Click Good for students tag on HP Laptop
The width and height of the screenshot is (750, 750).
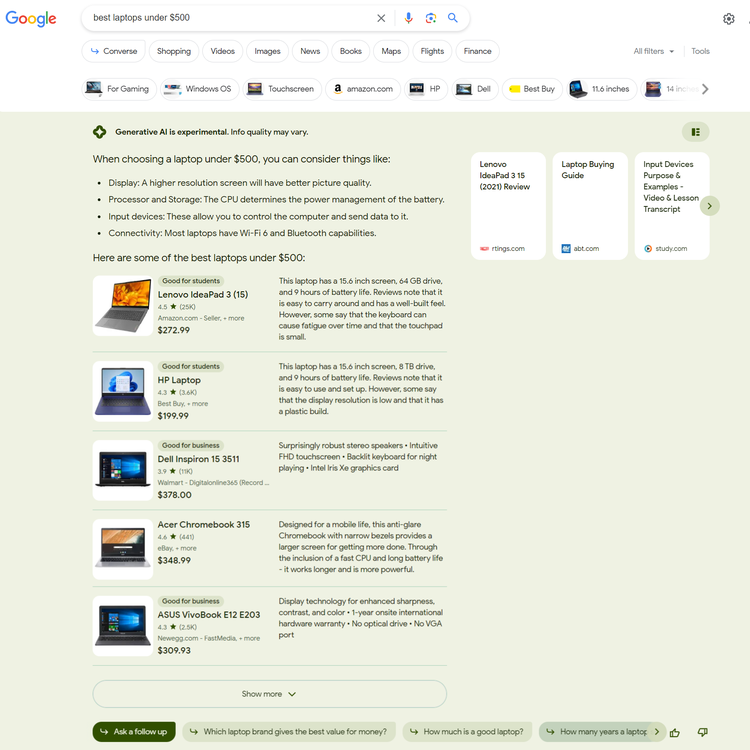tap(191, 366)
